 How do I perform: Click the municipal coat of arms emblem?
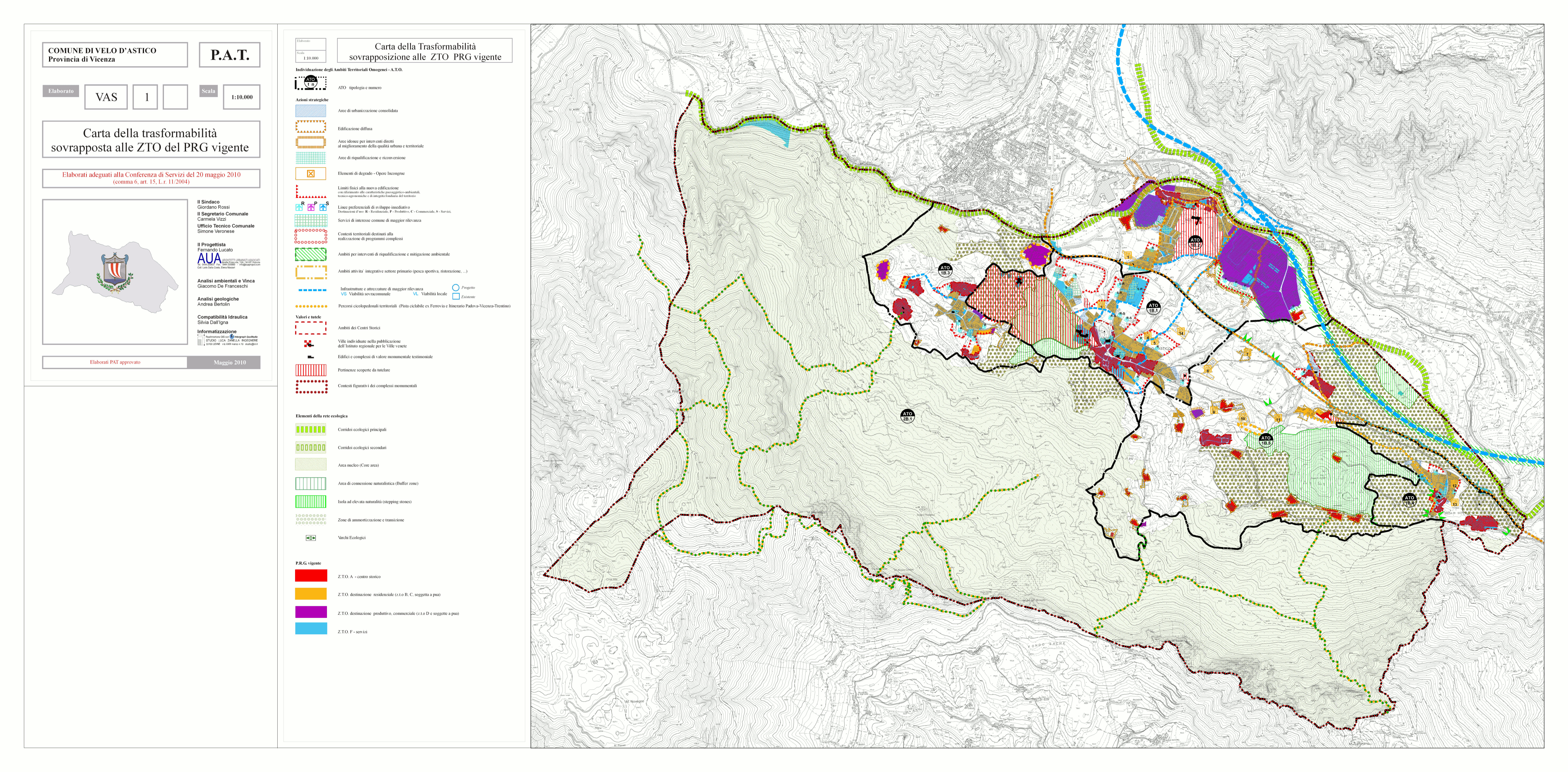click(114, 270)
